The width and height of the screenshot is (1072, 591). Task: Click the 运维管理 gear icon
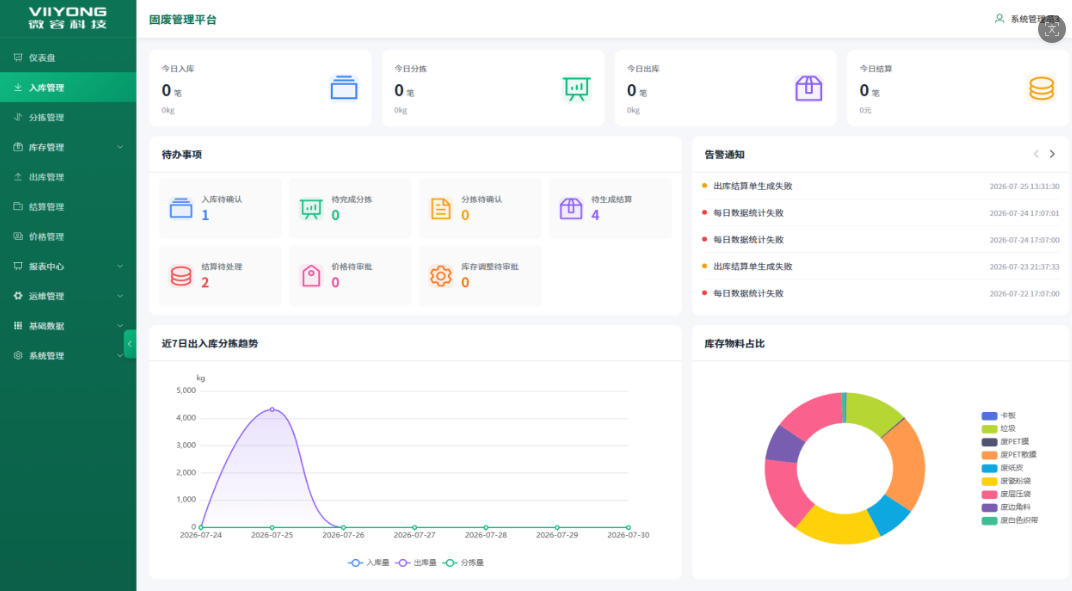click(x=18, y=296)
